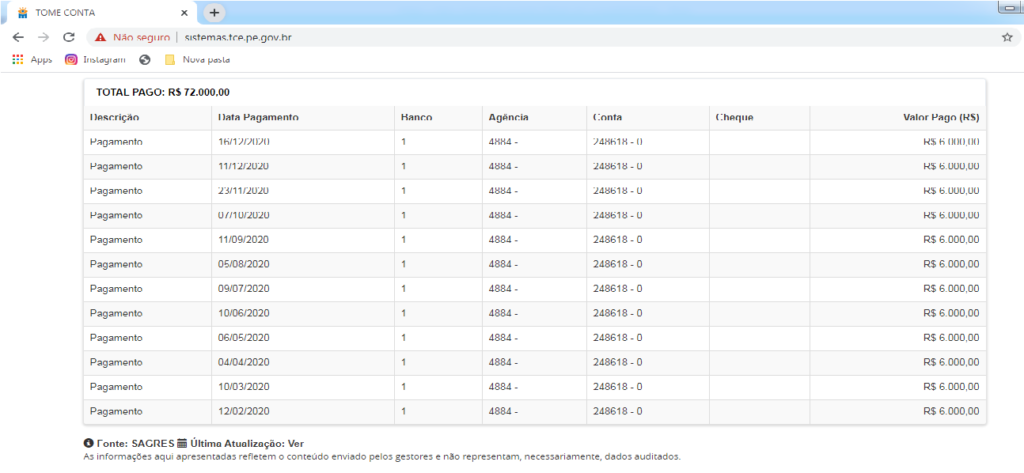Click bank 1 in the 04/04/2020 row
Screen dimensions: 1024x473
point(404,362)
